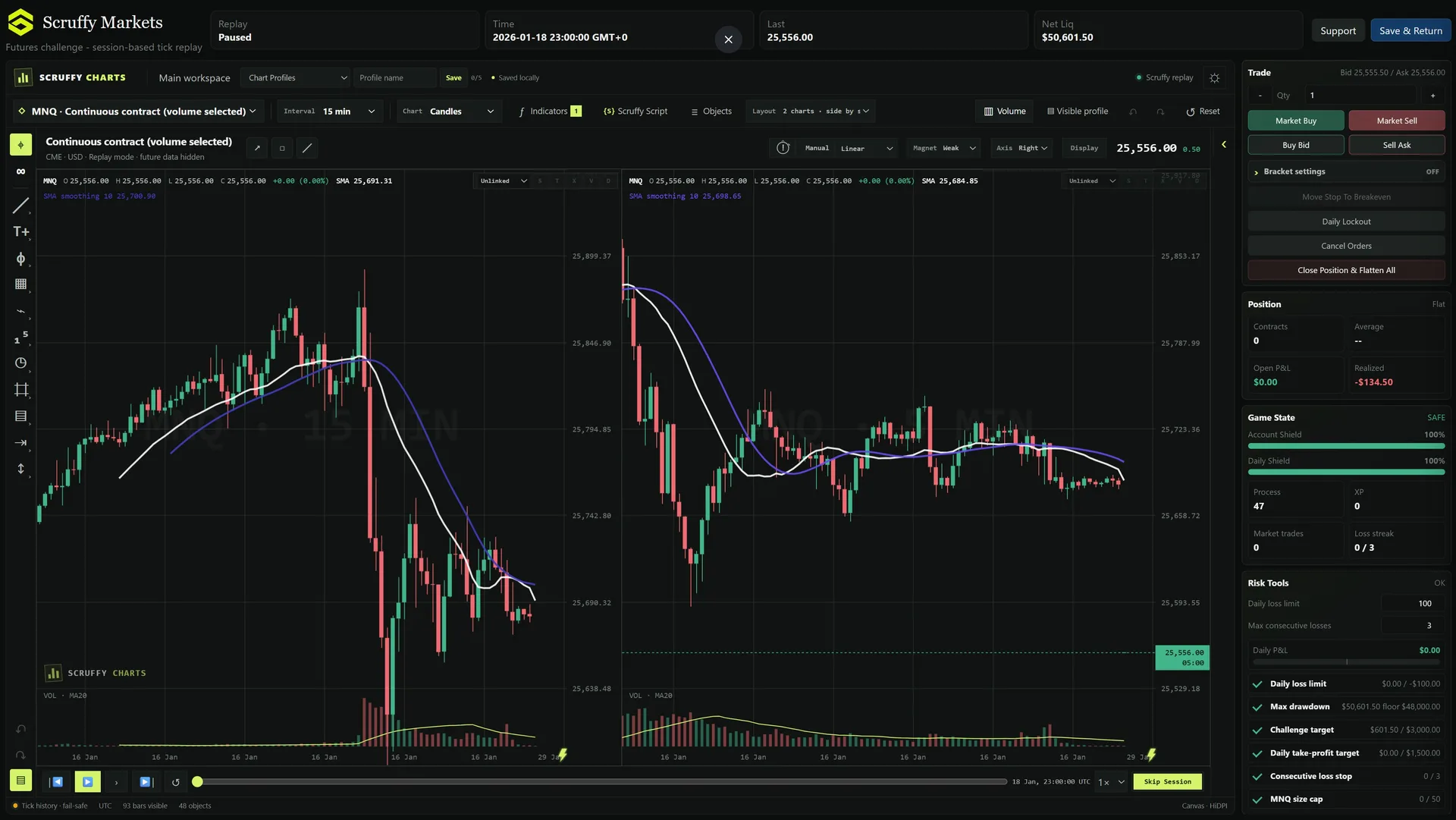Click the Daily loss limit value field
This screenshot has height=820, width=1456.
pos(1413,604)
